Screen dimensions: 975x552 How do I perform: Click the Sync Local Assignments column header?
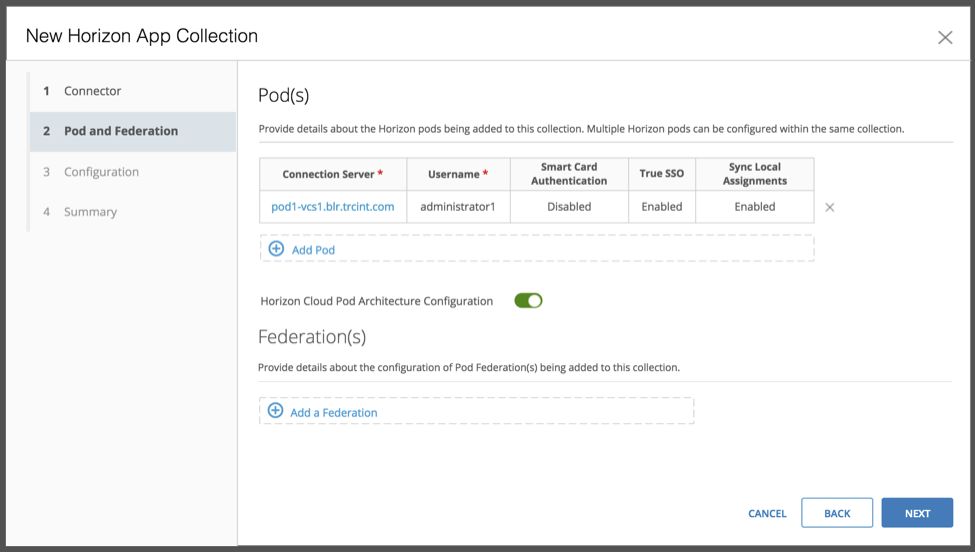(755, 174)
